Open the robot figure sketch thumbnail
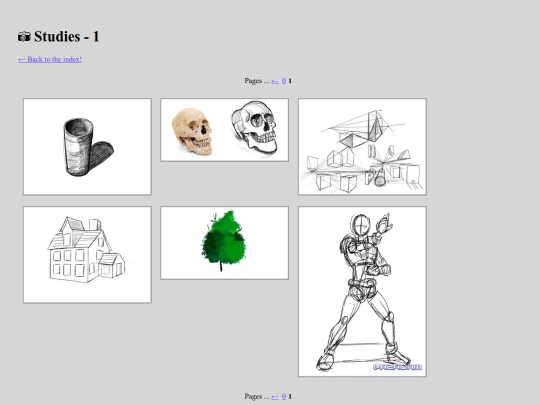This screenshot has height=405, width=540. 362,291
